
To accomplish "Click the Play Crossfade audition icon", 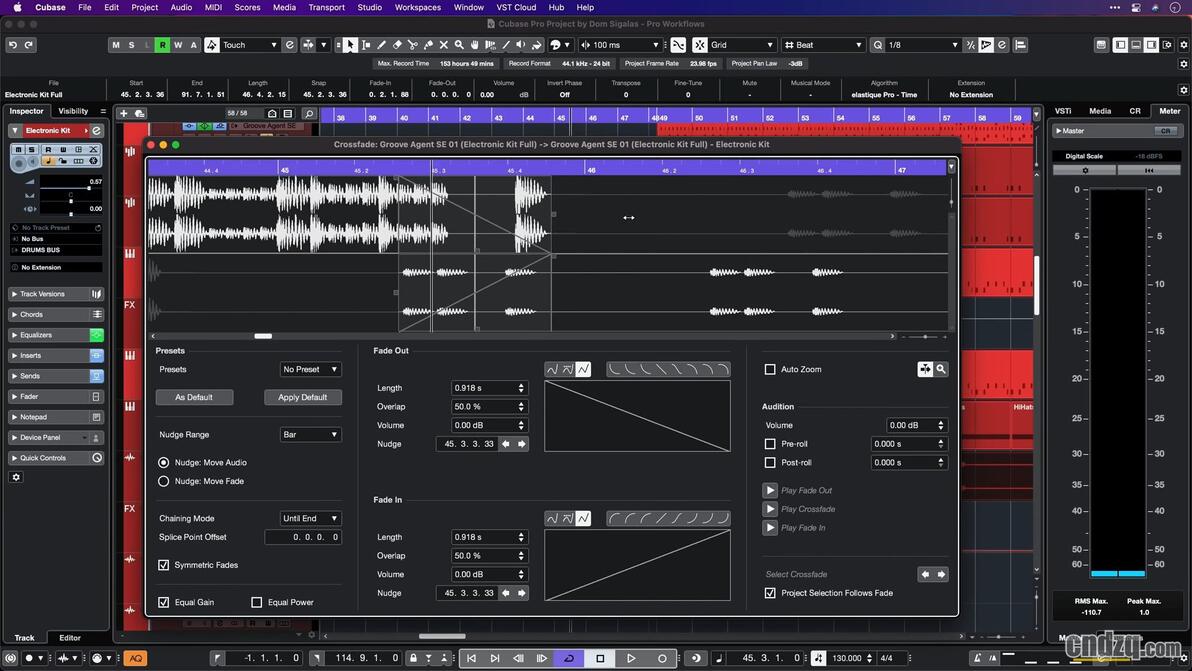I will [x=770, y=509].
